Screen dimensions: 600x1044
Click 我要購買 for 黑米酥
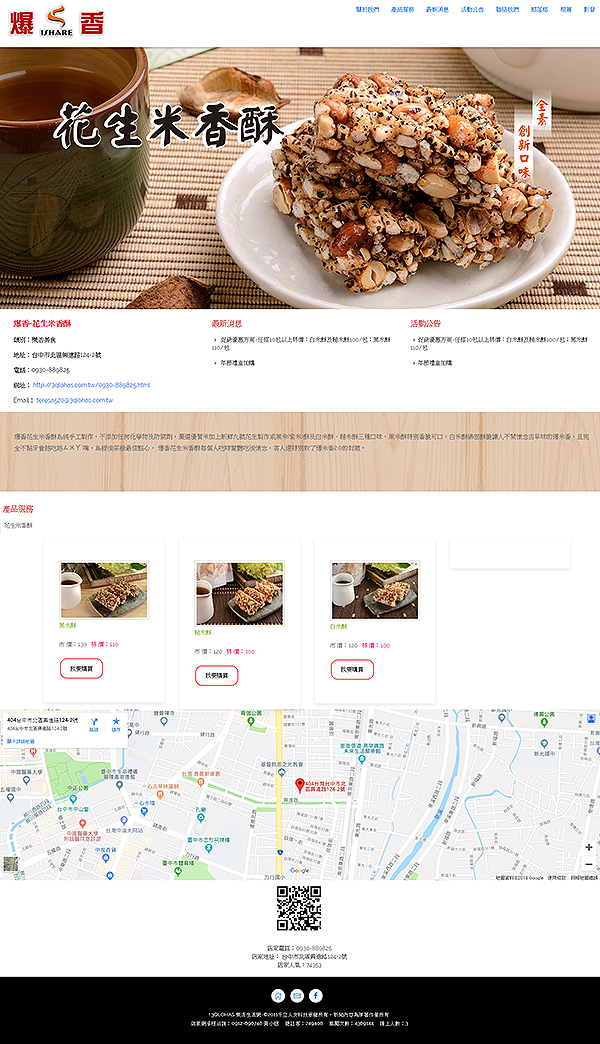coord(81,668)
